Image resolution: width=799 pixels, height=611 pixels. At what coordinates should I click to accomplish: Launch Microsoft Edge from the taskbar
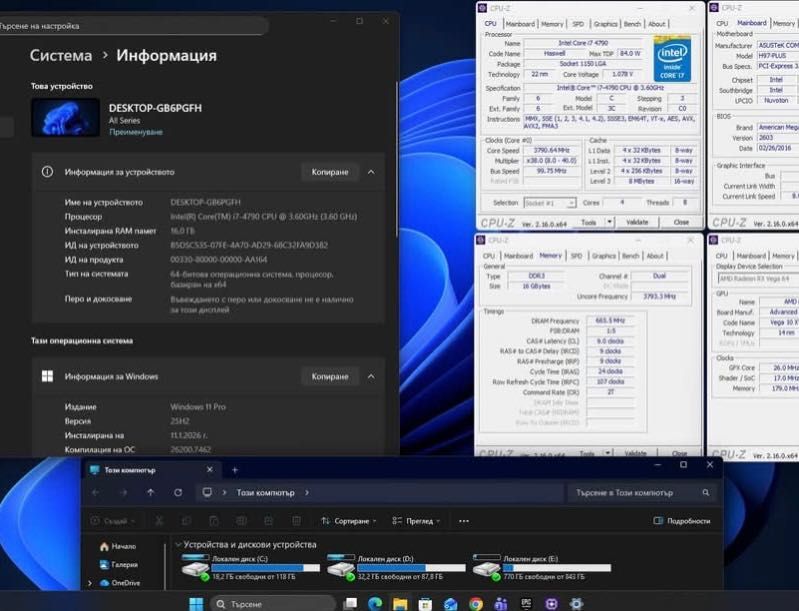coord(375,604)
